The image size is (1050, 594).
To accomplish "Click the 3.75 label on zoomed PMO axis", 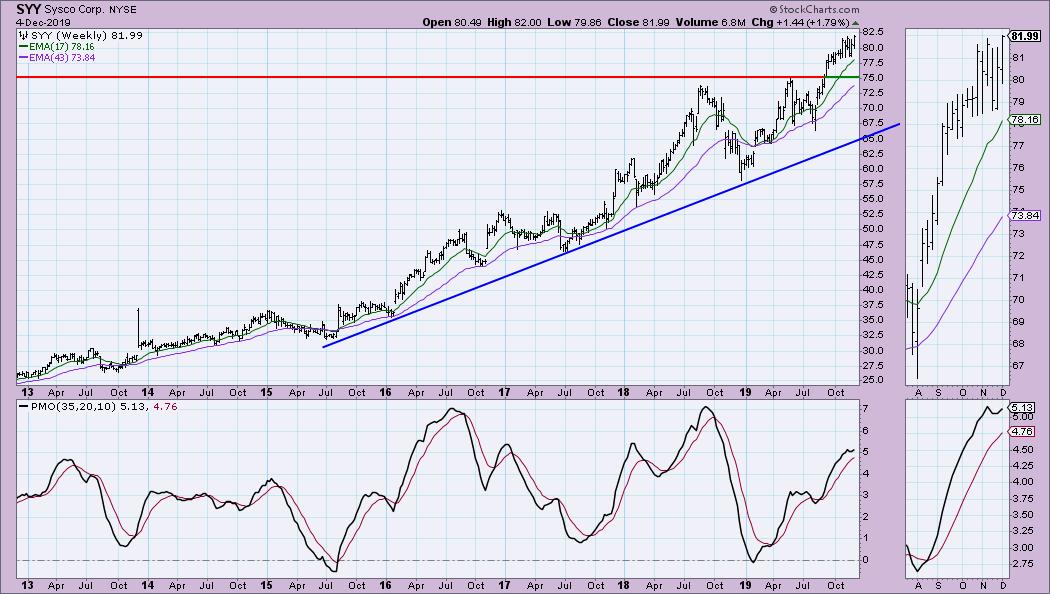I will pyautogui.click(x=1021, y=498).
